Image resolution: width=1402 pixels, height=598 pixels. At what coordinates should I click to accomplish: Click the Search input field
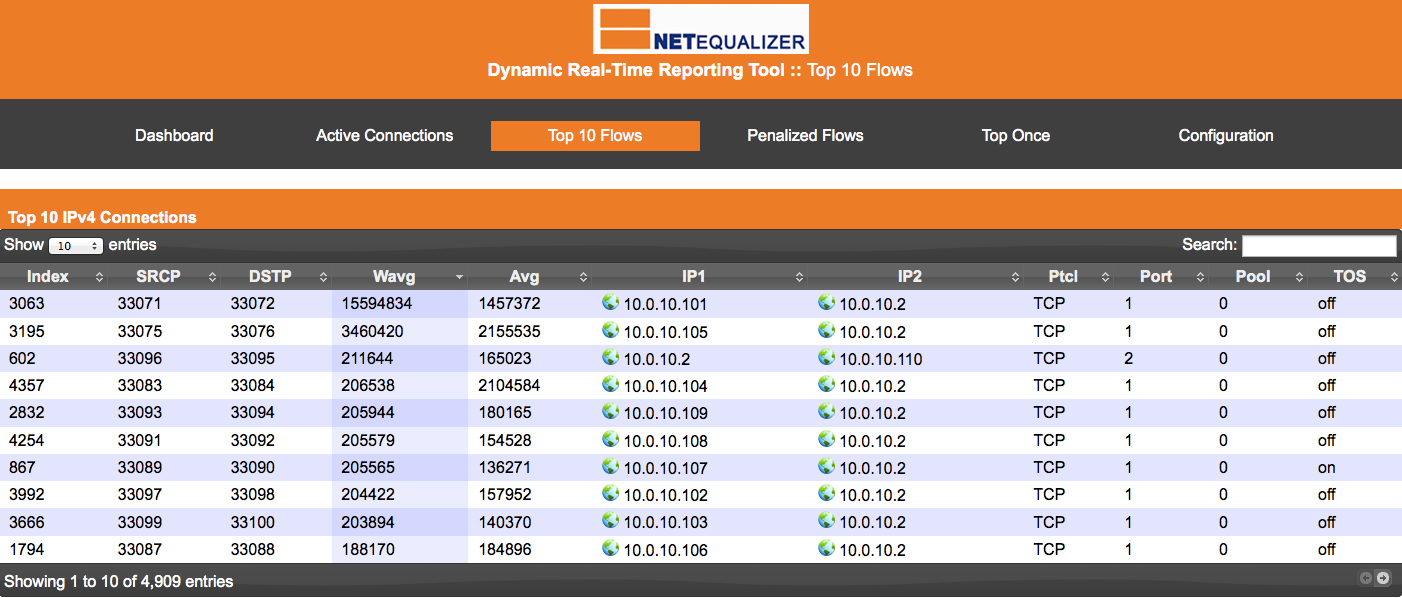[1318, 246]
